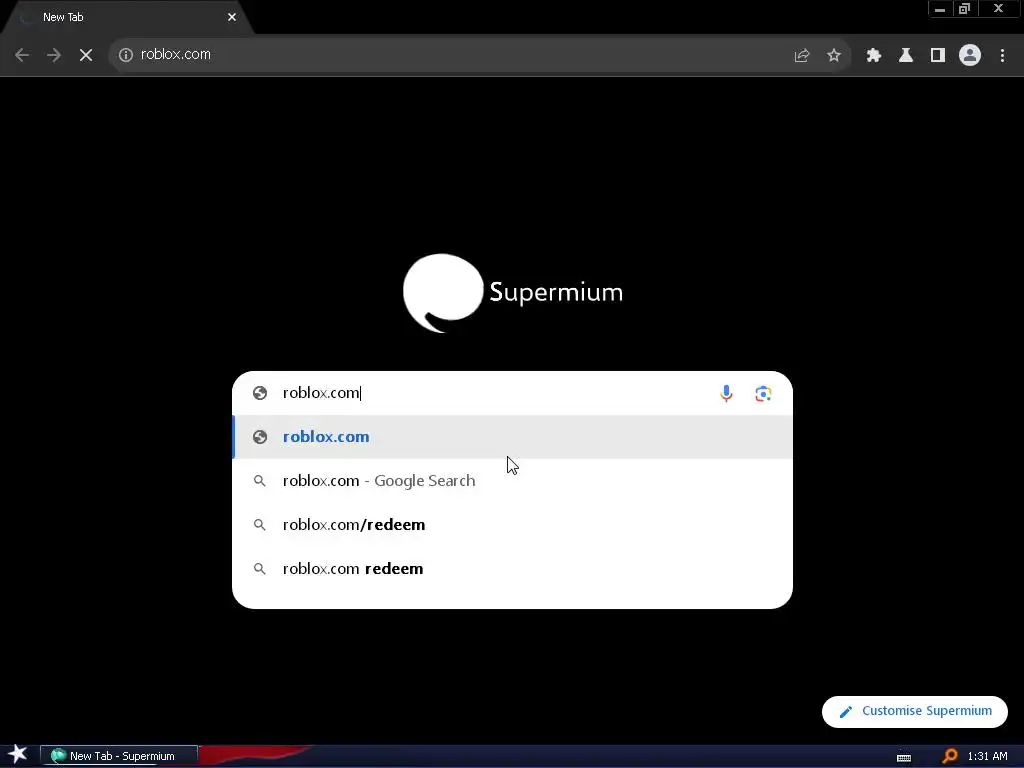
Task: Start voice search with microphone
Action: tap(726, 393)
